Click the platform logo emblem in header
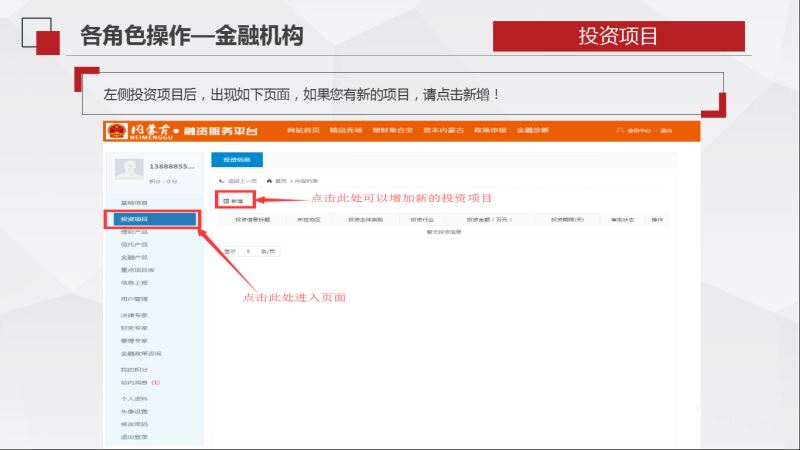Viewport: 800px width, 450px height. pyautogui.click(x=118, y=131)
